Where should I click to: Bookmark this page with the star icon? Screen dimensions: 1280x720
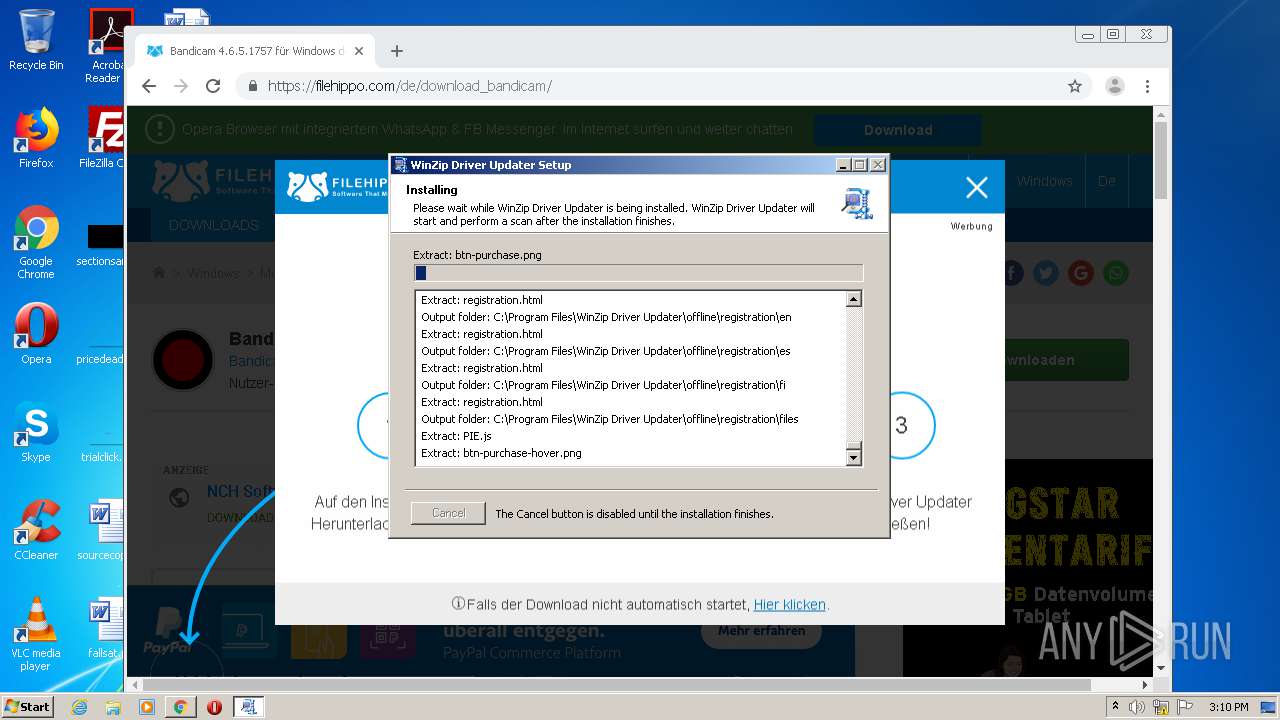pyautogui.click(x=1075, y=86)
